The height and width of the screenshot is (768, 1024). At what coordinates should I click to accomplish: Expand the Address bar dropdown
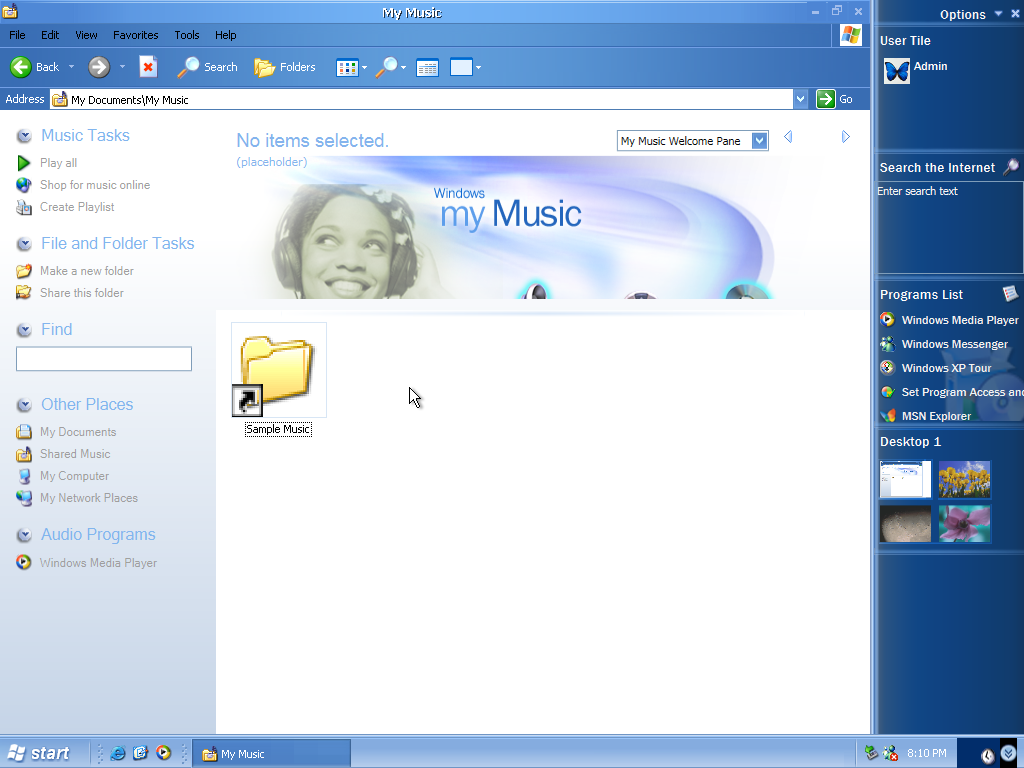click(800, 99)
